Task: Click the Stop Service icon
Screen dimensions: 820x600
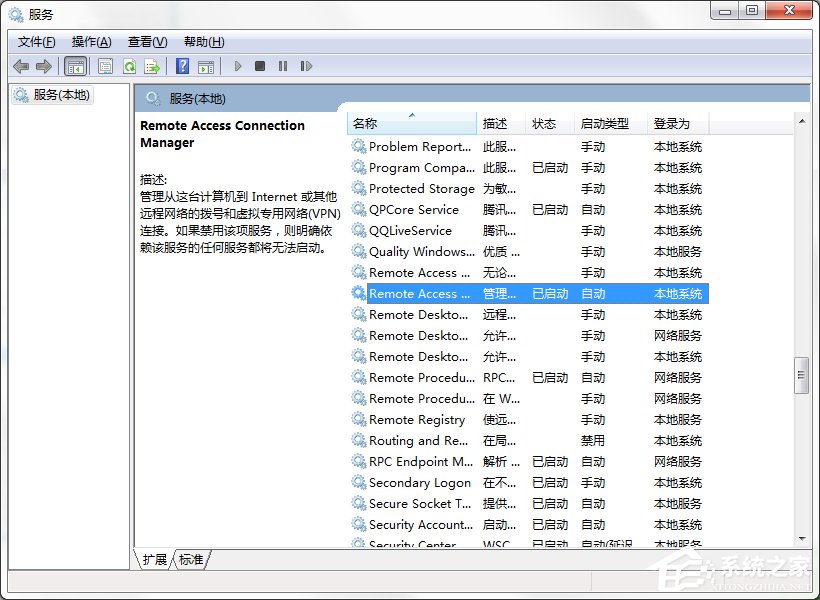Action: point(259,66)
